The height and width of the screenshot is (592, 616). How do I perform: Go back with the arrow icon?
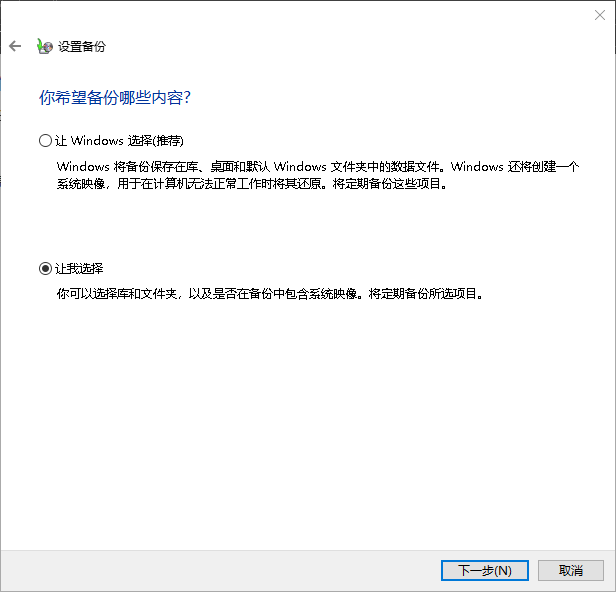click(x=15, y=46)
